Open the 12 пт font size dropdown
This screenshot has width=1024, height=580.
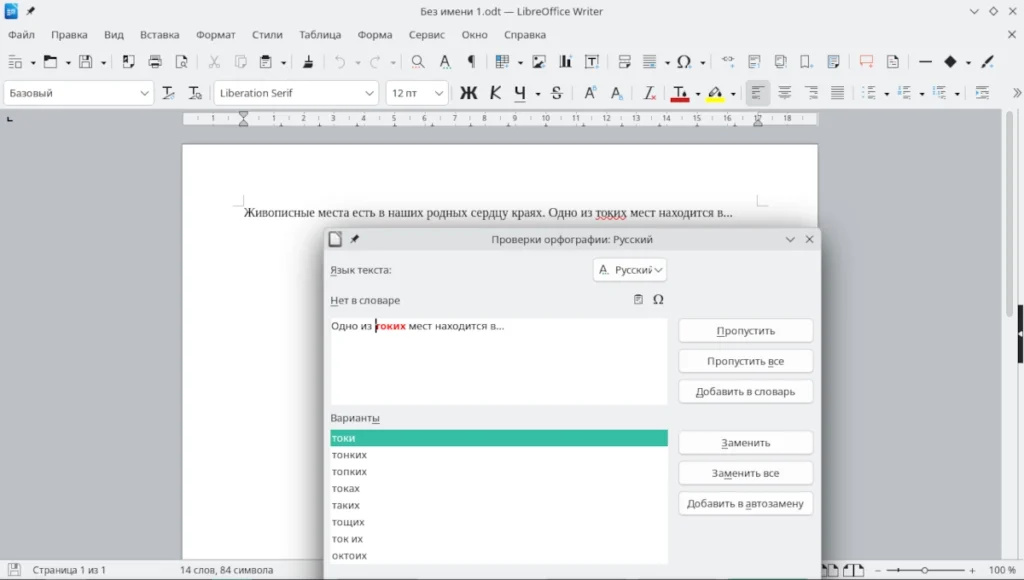pyautogui.click(x=439, y=93)
